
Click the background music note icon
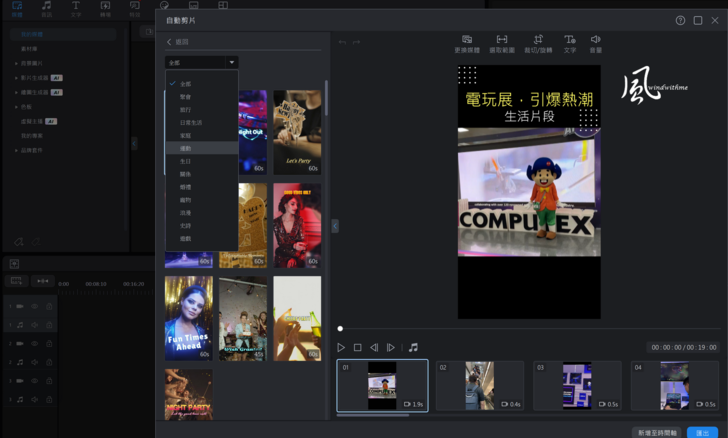(x=413, y=348)
